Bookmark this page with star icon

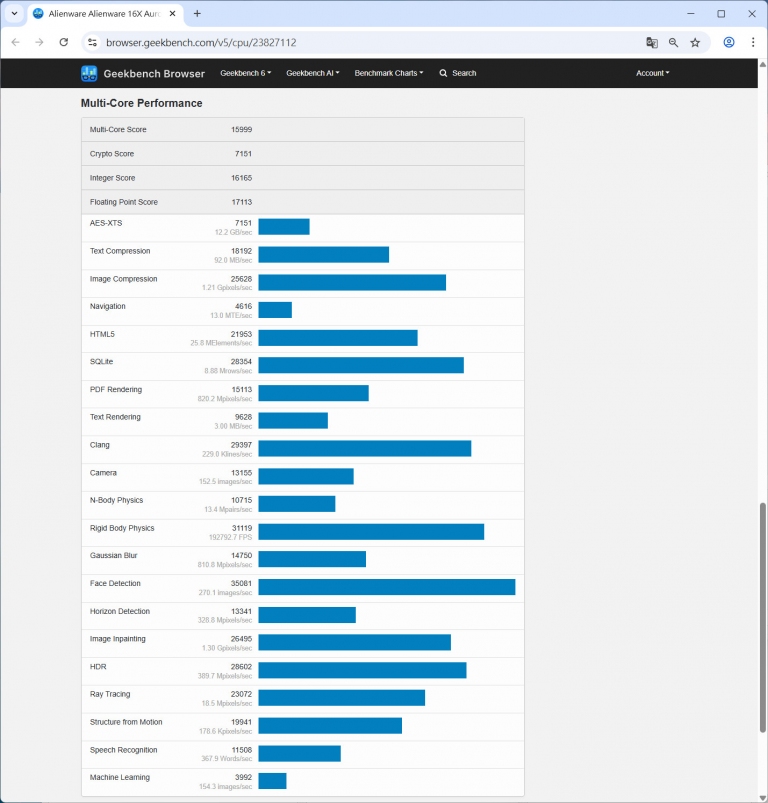[x=695, y=43]
